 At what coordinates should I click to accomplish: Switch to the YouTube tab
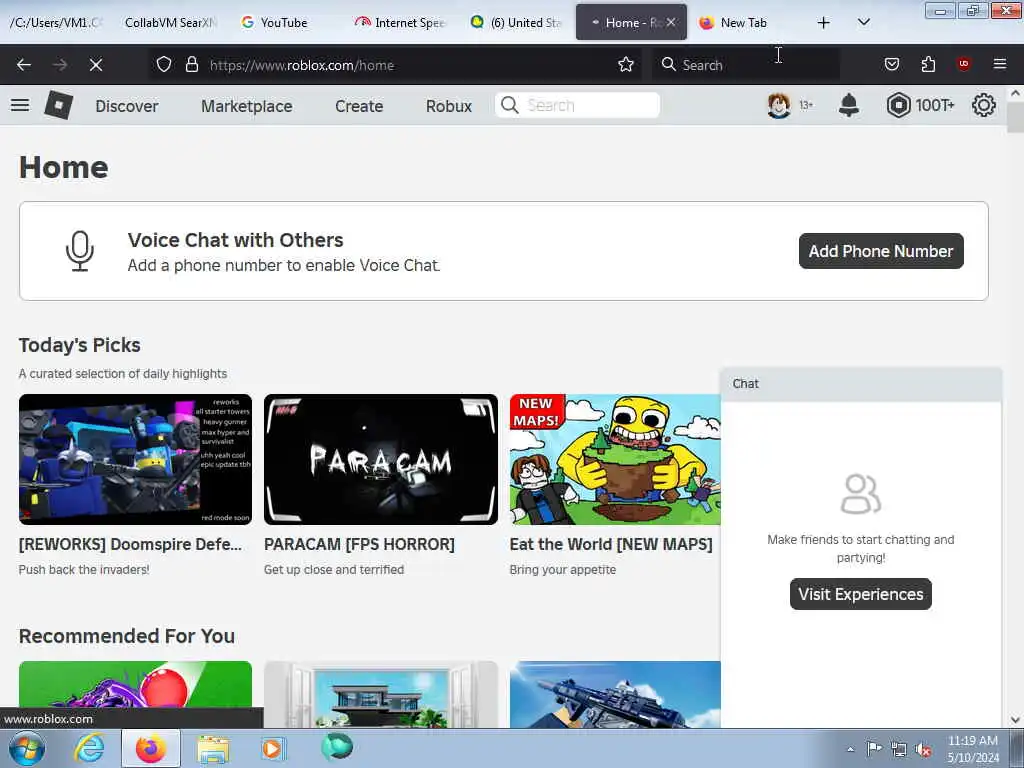pos(284,23)
